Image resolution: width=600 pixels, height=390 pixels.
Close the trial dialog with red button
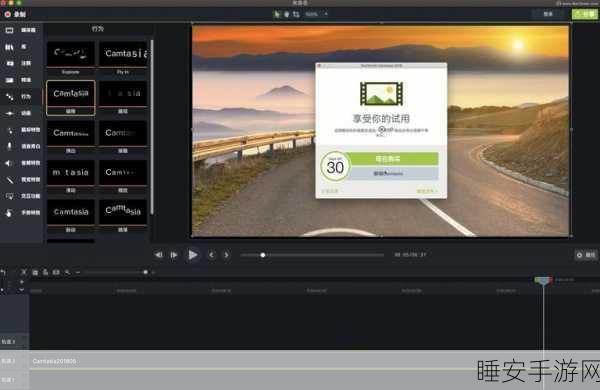pos(320,66)
